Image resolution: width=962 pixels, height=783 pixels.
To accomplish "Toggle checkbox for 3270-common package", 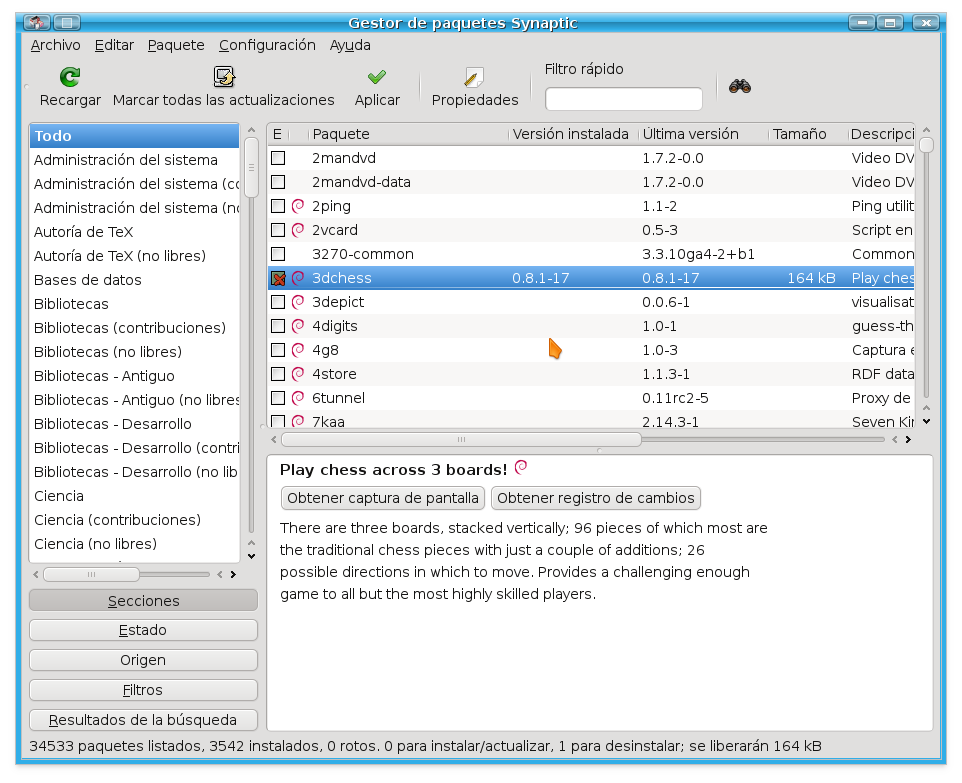I will pyautogui.click(x=278, y=253).
